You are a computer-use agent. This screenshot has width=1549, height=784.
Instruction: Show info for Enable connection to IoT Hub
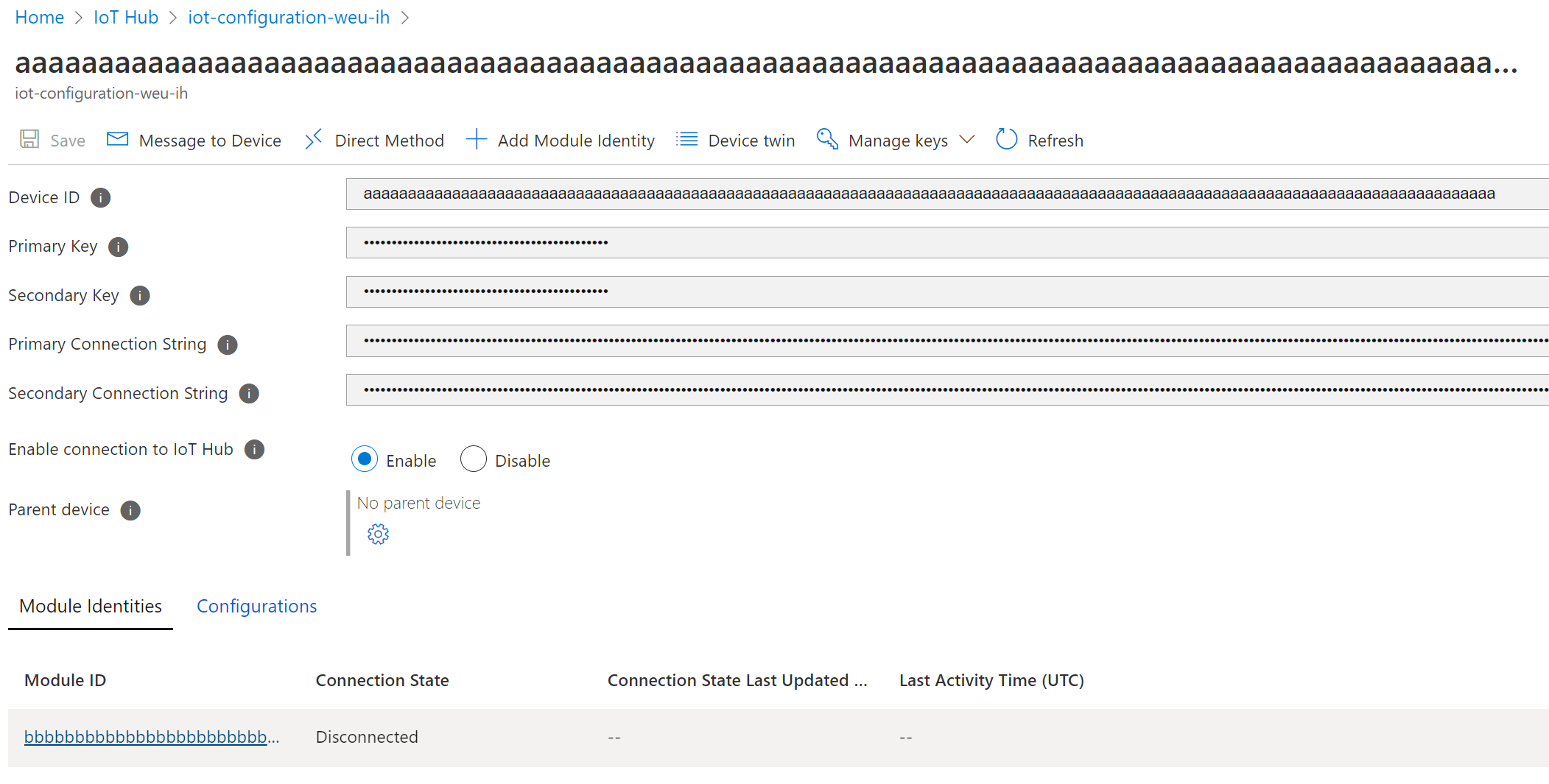pos(255,450)
